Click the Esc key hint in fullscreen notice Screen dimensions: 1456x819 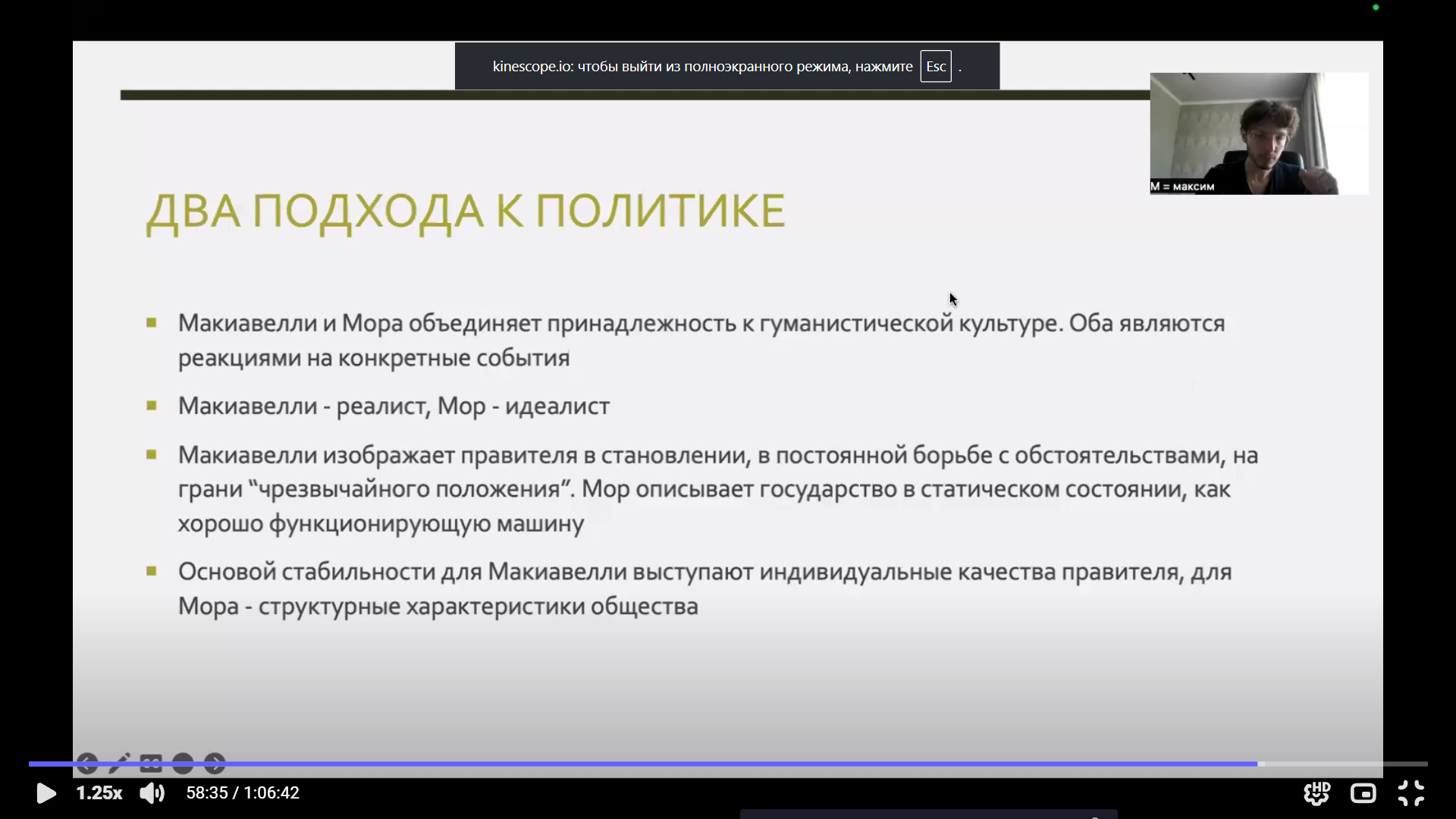(x=935, y=67)
